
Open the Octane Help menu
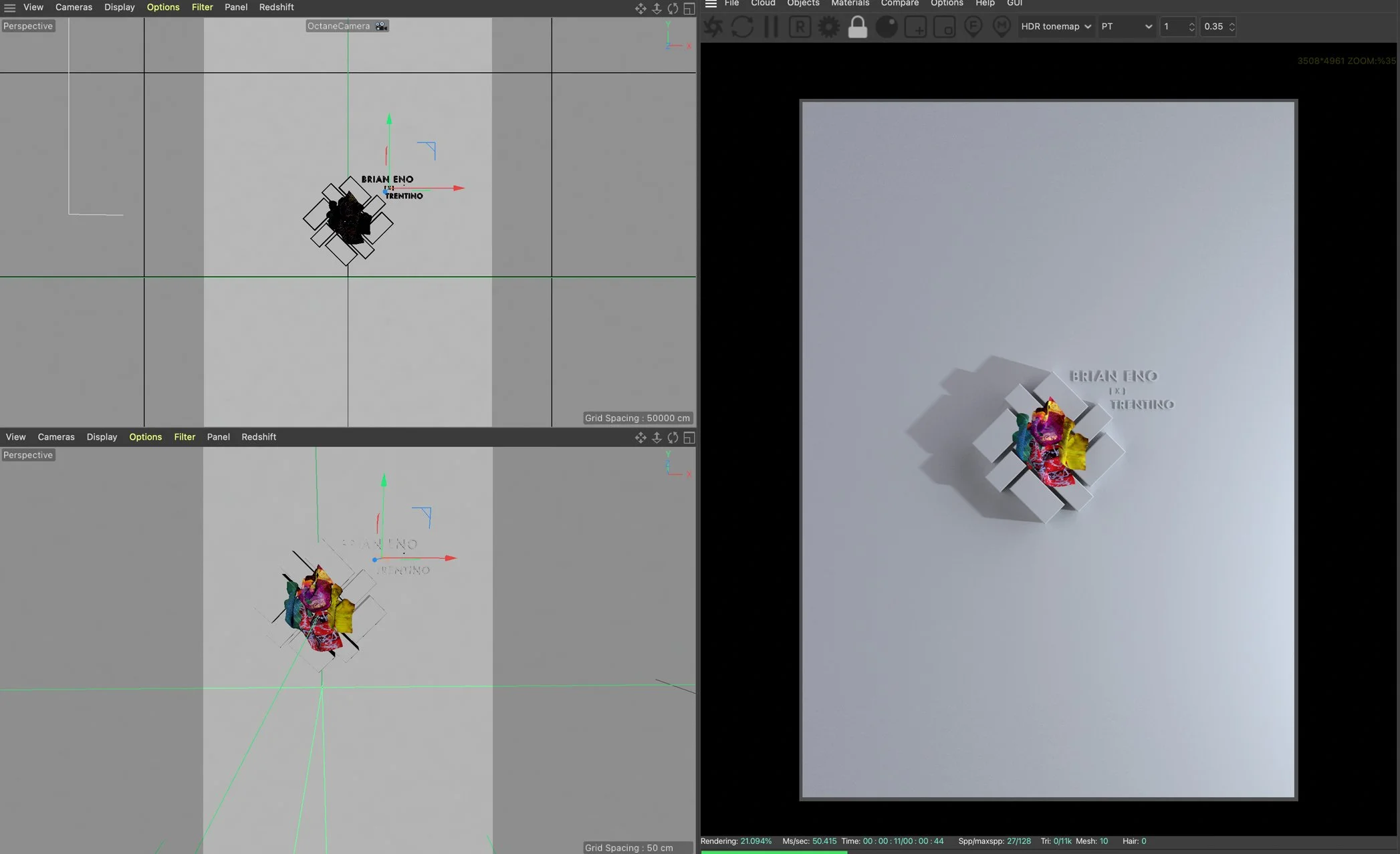985,3
